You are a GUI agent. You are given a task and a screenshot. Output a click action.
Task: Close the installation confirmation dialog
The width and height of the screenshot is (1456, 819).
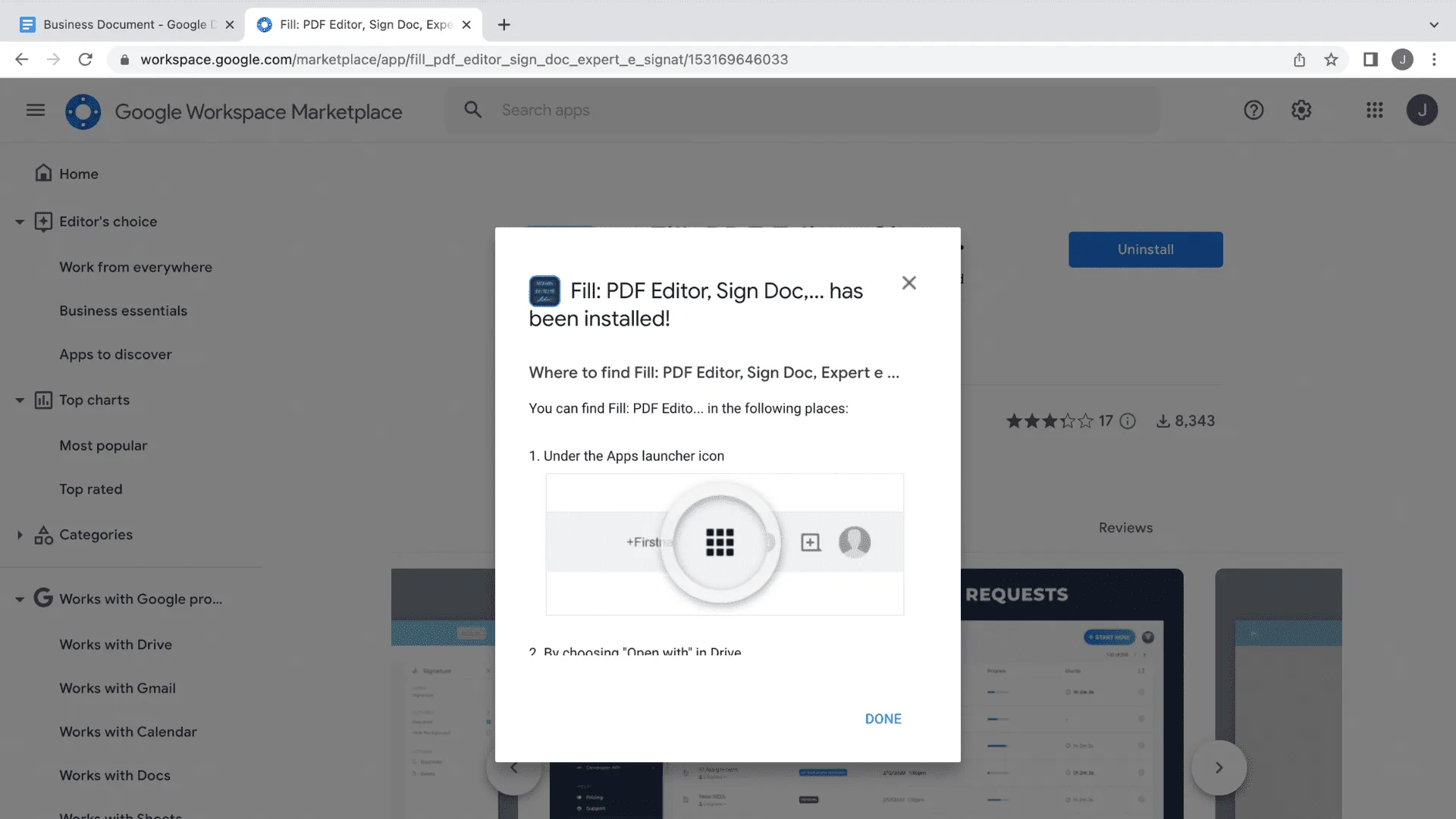click(x=908, y=282)
